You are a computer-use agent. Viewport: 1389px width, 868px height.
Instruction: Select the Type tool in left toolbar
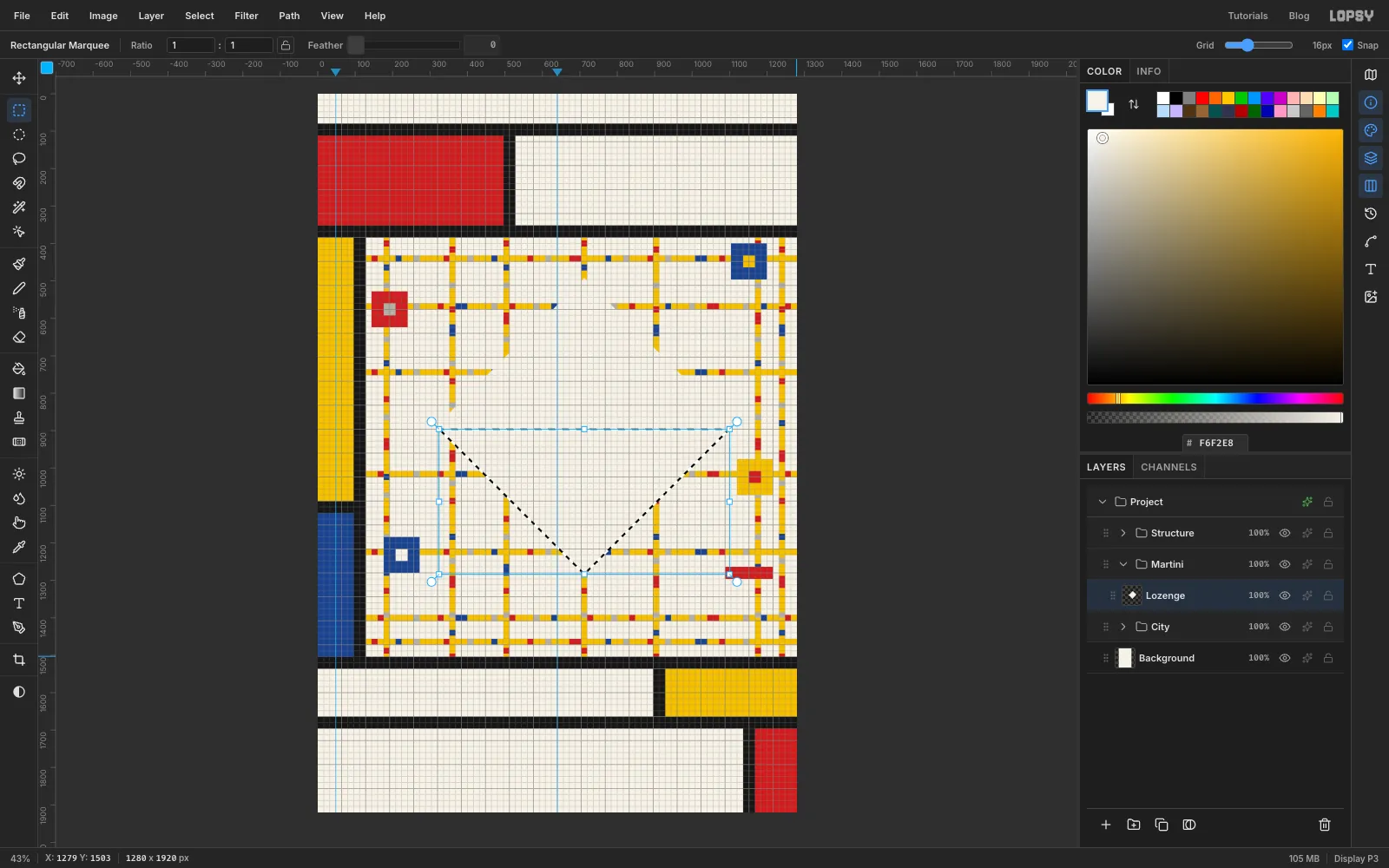click(x=19, y=603)
